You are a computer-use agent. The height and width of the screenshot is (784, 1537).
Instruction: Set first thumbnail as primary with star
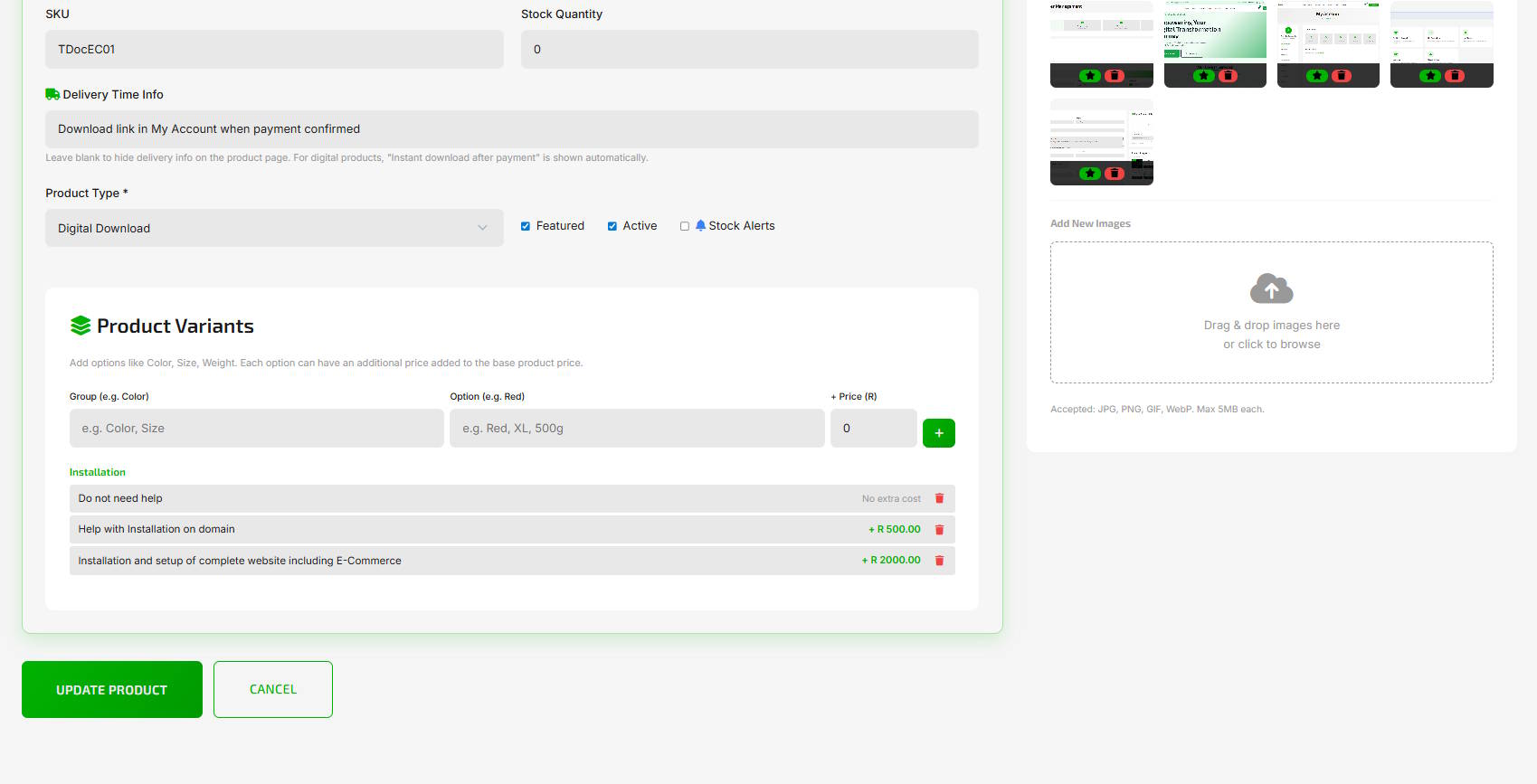[1090, 76]
